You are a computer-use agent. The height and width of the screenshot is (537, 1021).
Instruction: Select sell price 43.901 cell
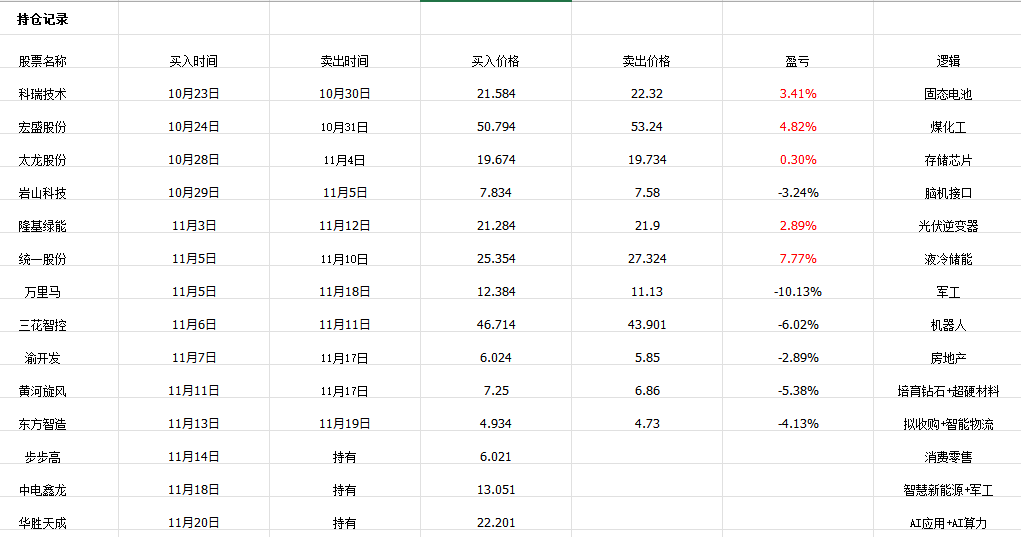pyautogui.click(x=647, y=325)
